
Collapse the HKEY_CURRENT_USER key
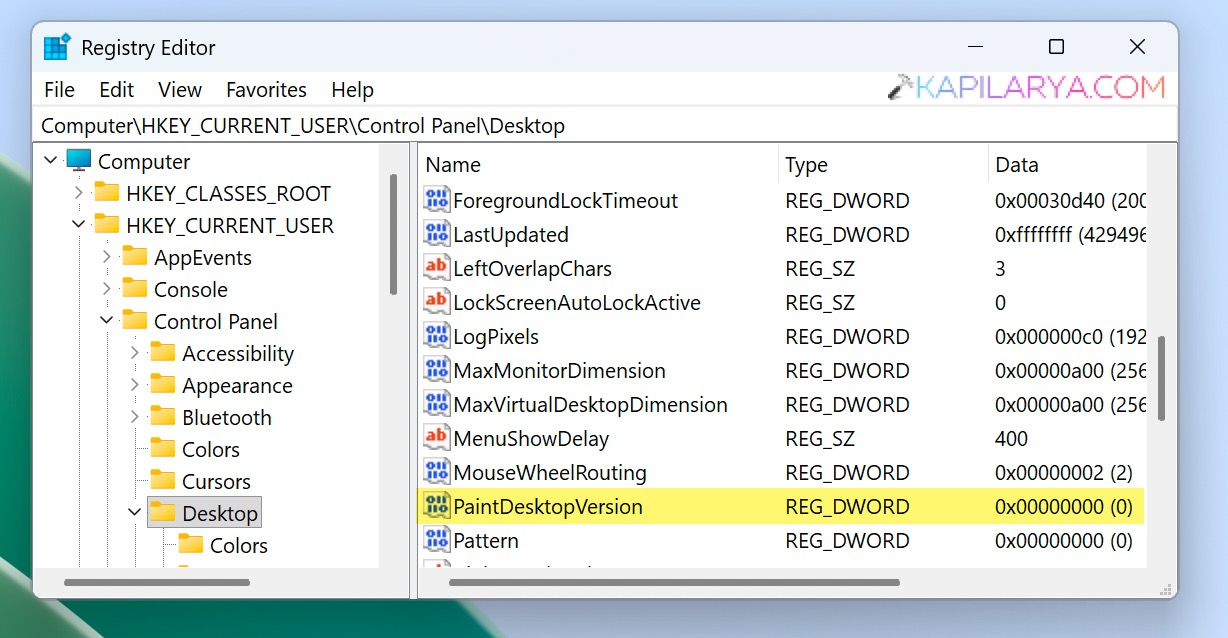coord(78,225)
